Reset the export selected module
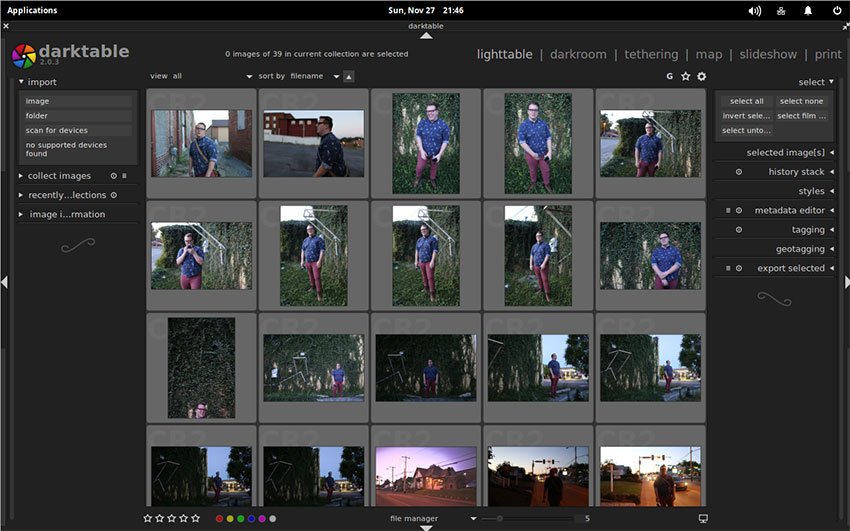The width and height of the screenshot is (850, 531). [x=738, y=268]
